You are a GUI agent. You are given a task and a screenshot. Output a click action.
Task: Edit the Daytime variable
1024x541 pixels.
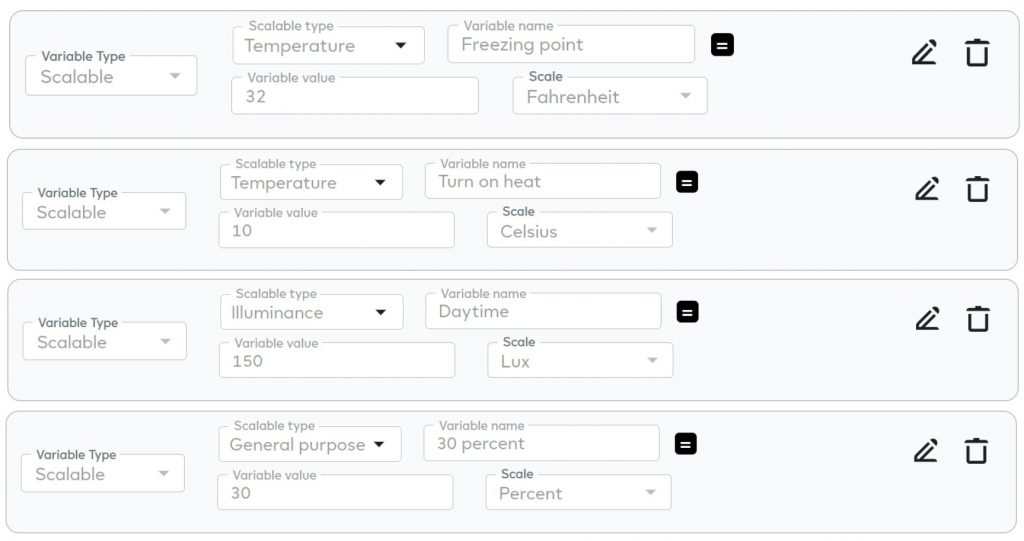pyautogui.click(x=927, y=319)
